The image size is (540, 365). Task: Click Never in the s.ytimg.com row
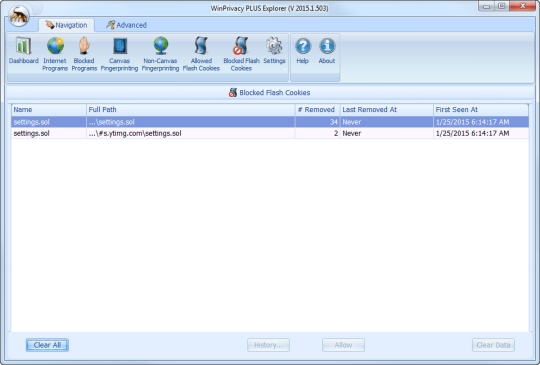387,133
